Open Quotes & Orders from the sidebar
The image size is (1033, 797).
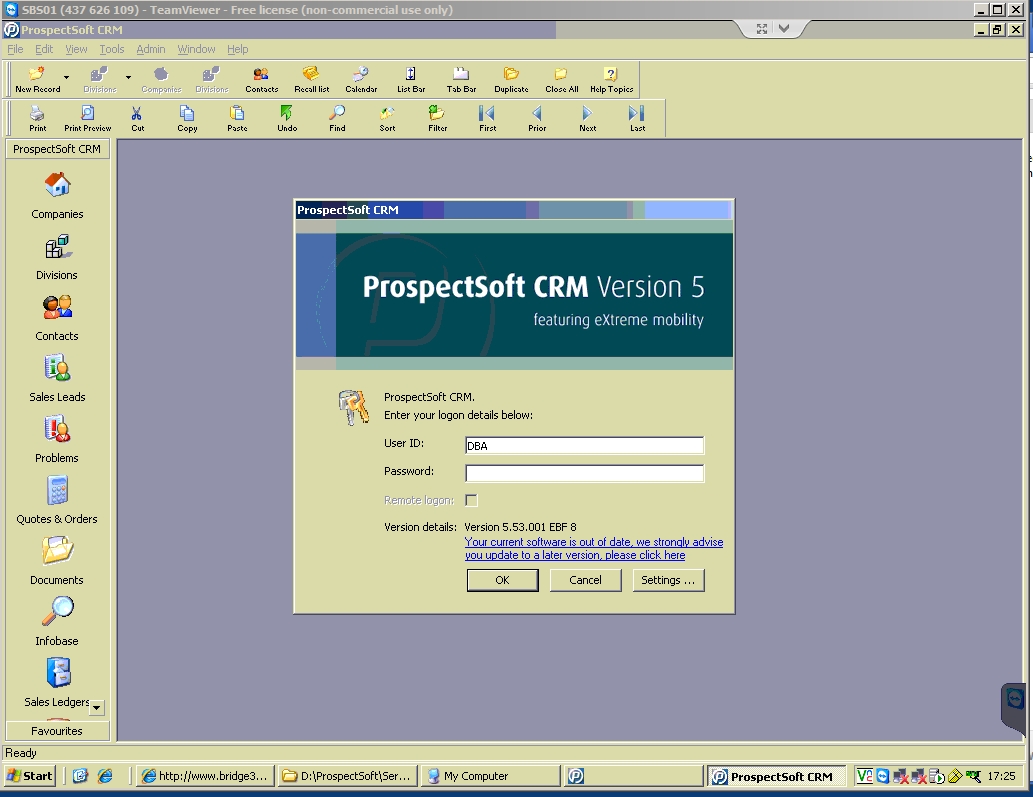(57, 501)
